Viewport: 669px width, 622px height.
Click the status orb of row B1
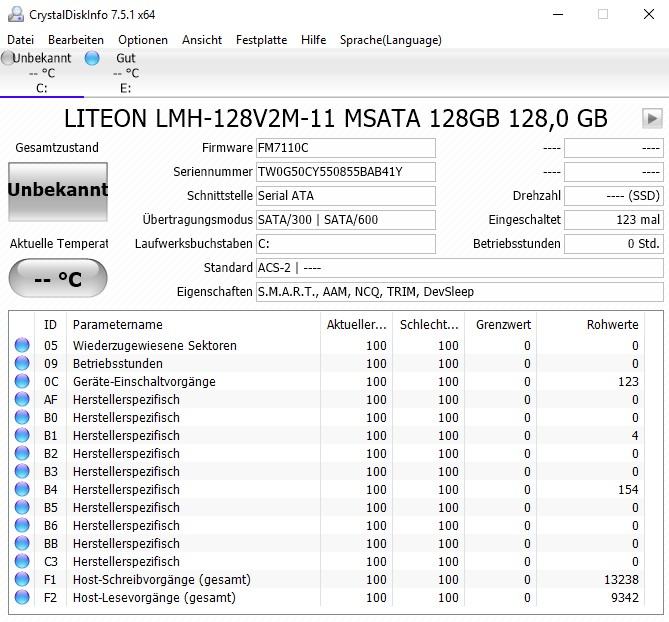tap(22, 435)
